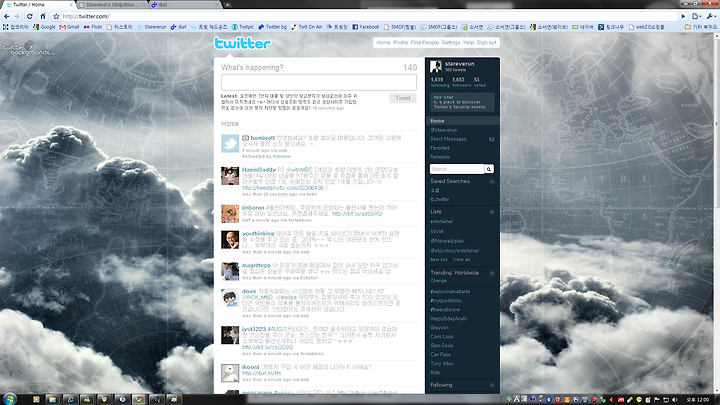Click Change under Trending: Worldwide

438,281
